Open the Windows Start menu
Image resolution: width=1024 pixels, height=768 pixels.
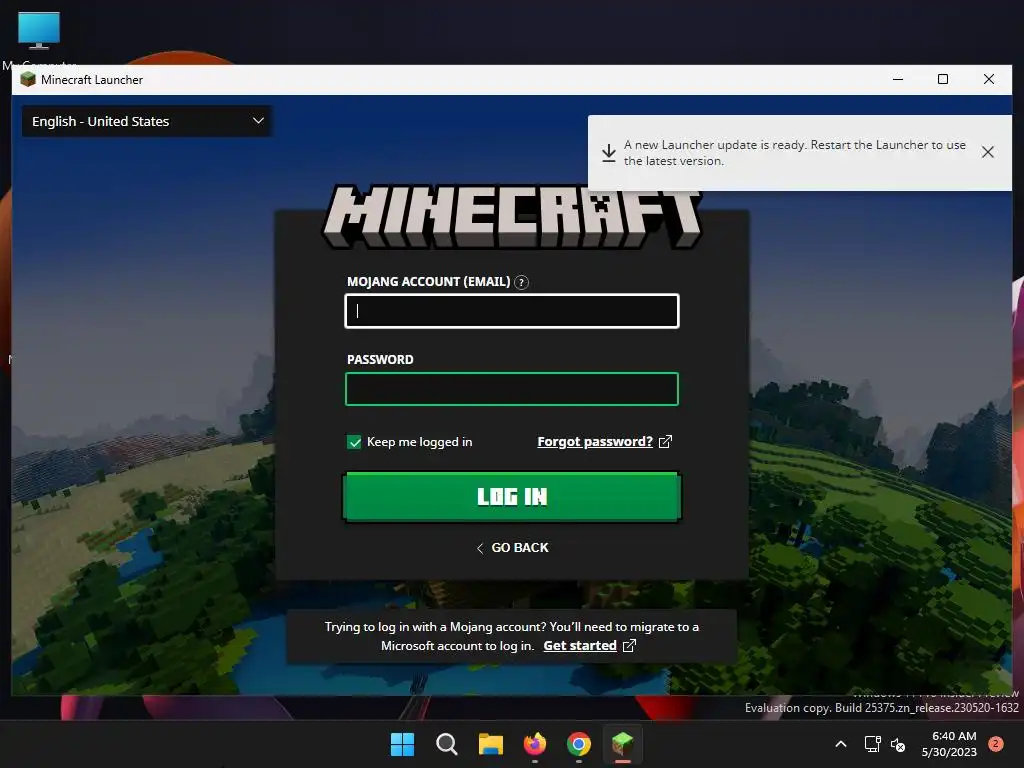[x=402, y=744]
